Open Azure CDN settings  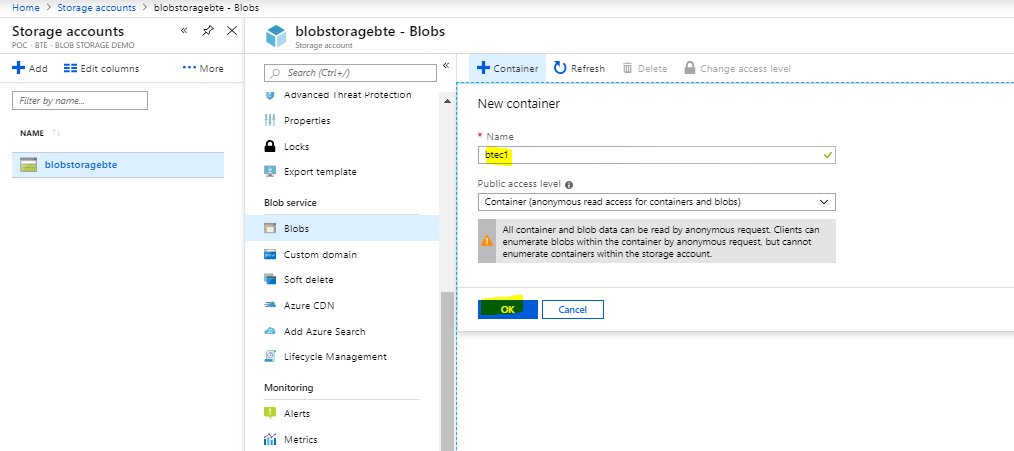click(x=309, y=305)
